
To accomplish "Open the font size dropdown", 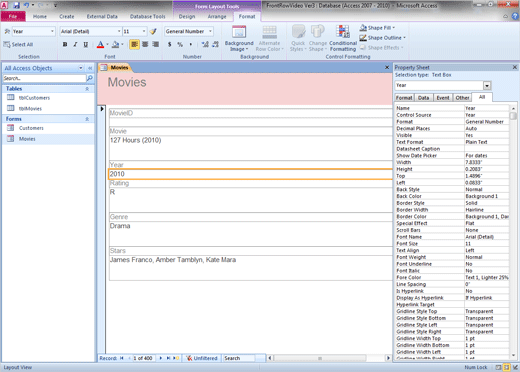I will pyautogui.click(x=144, y=31).
